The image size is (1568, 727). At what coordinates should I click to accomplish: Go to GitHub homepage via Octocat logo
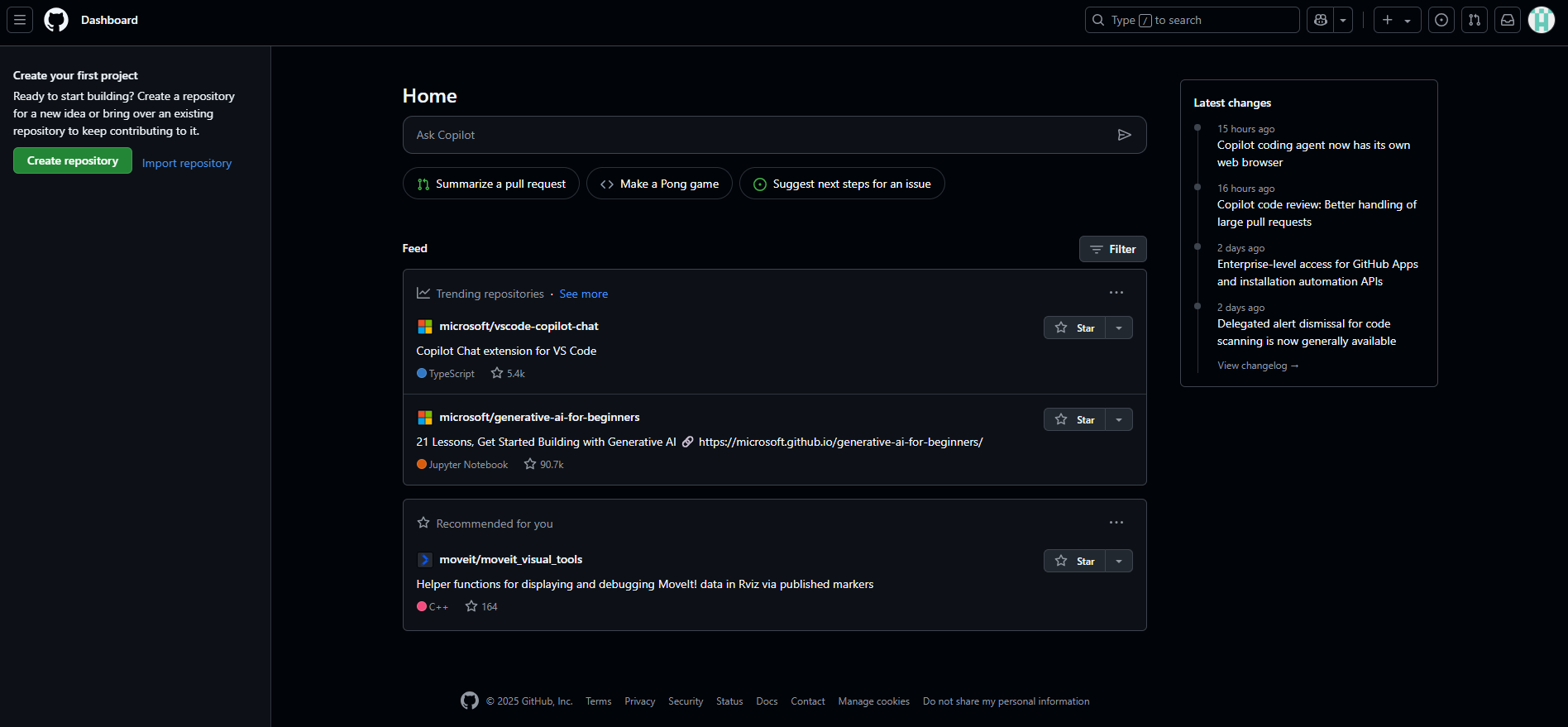(56, 20)
